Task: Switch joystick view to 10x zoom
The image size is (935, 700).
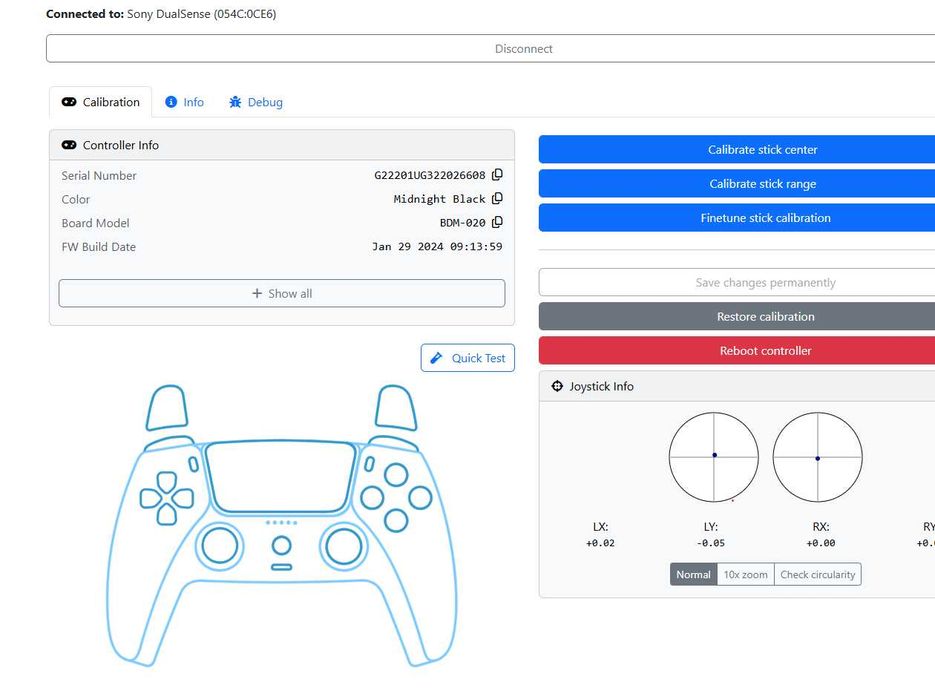Action: (x=745, y=574)
